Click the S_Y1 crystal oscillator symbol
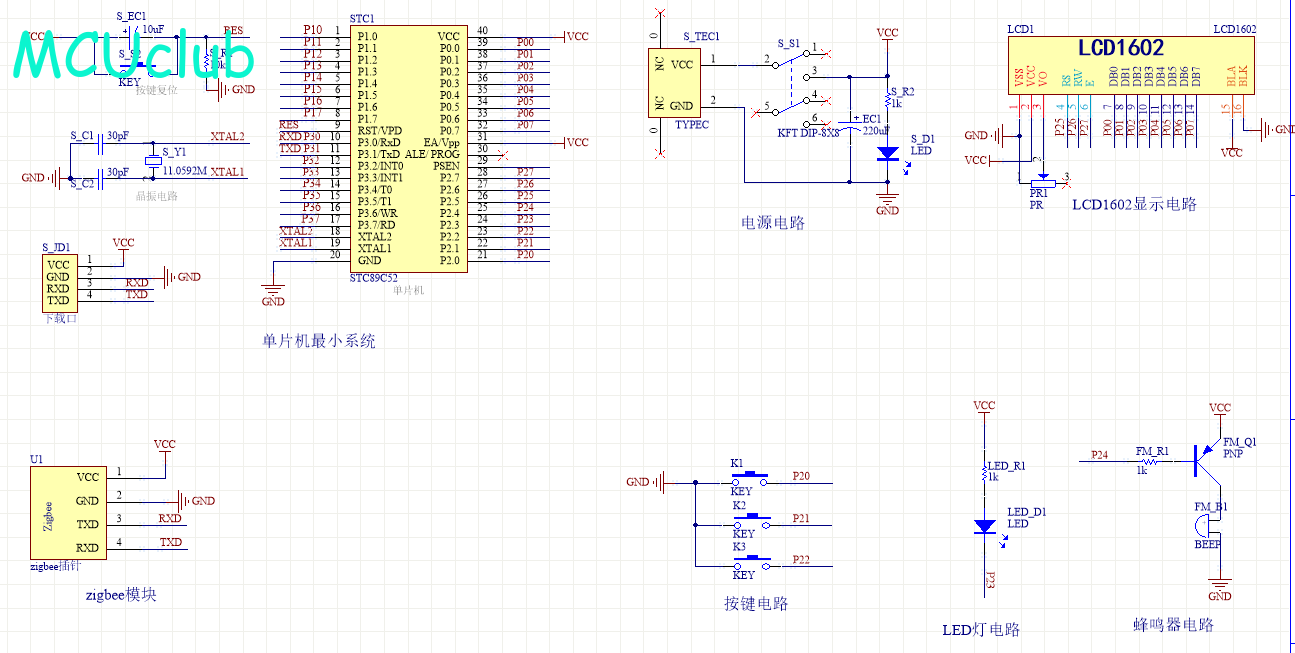This screenshot has width=1295, height=653. coord(153,162)
